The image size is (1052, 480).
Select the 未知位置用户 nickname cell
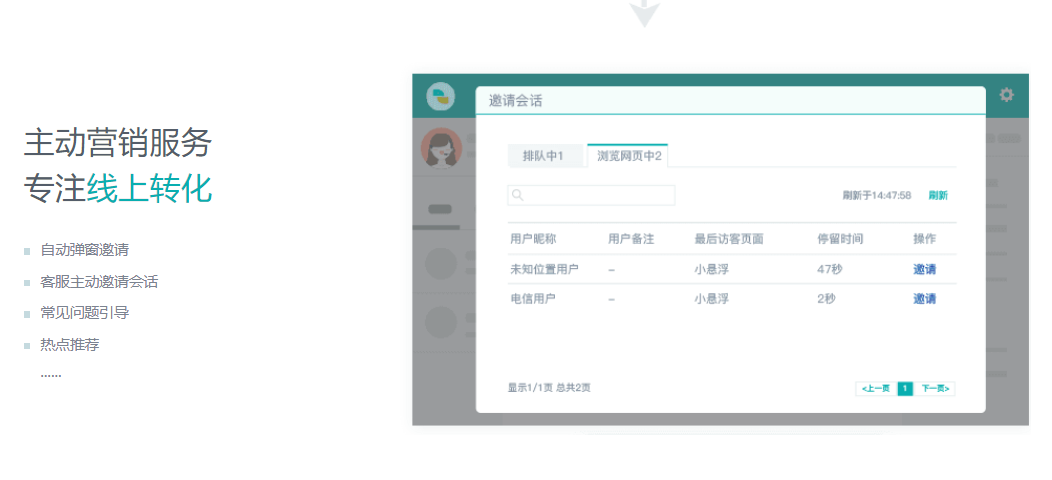coord(544,269)
